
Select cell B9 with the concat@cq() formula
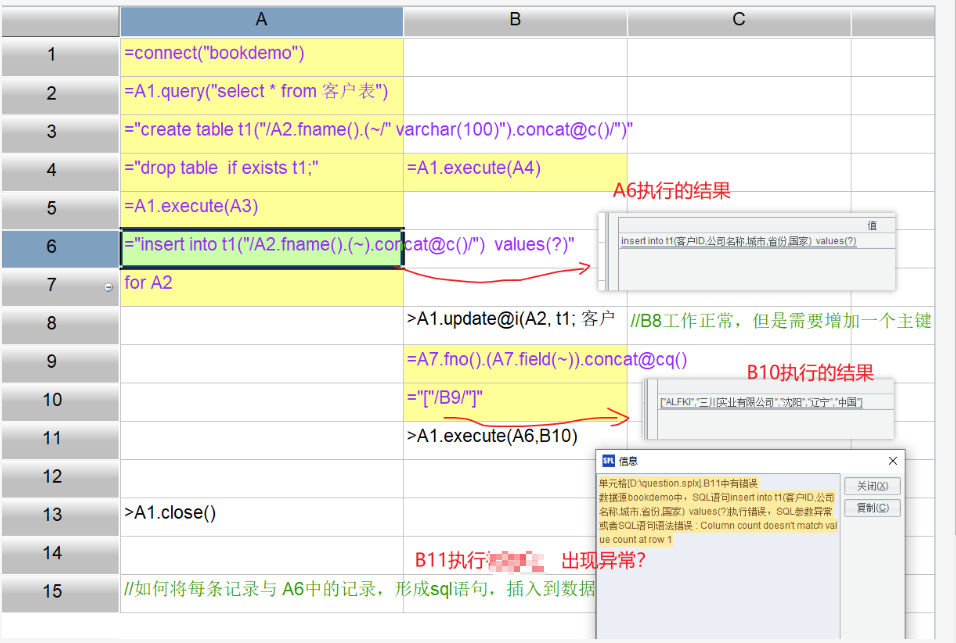coord(515,360)
